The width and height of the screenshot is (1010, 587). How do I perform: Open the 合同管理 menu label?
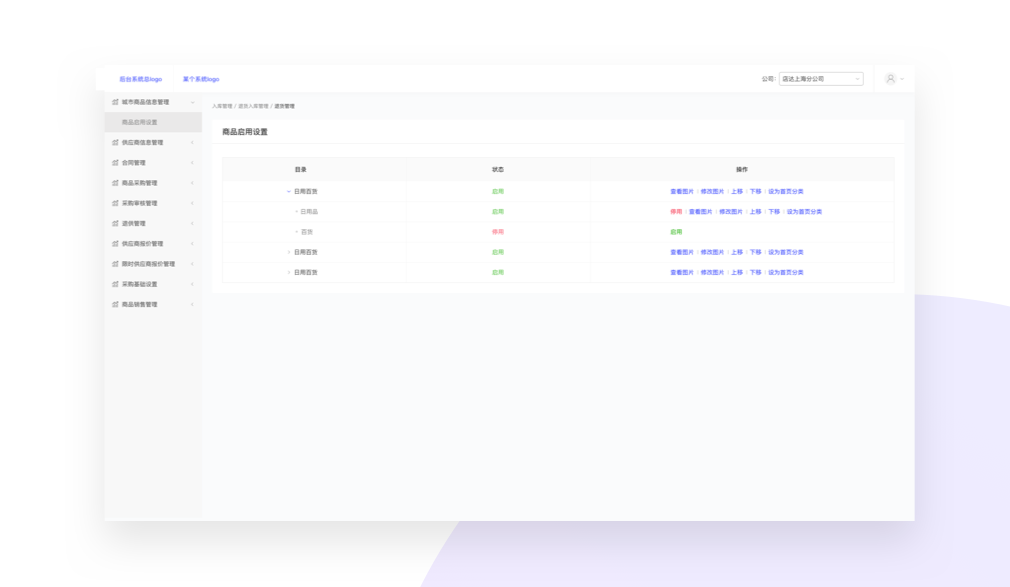pos(133,162)
